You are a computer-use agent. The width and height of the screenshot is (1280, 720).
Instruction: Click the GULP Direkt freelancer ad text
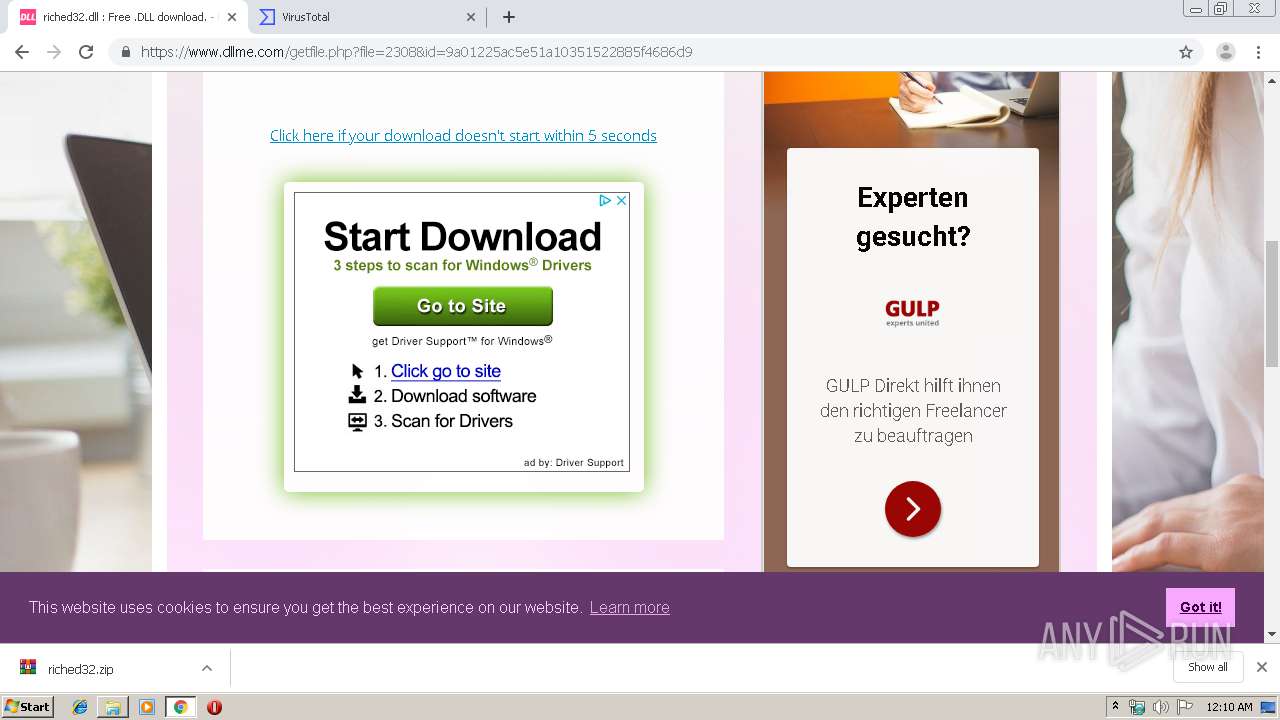tap(913, 411)
